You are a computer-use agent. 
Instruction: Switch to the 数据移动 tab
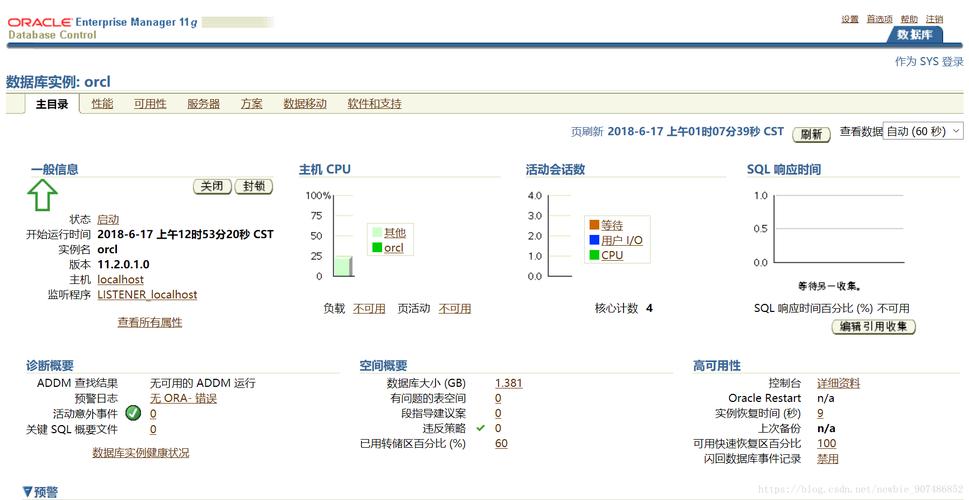click(x=305, y=104)
